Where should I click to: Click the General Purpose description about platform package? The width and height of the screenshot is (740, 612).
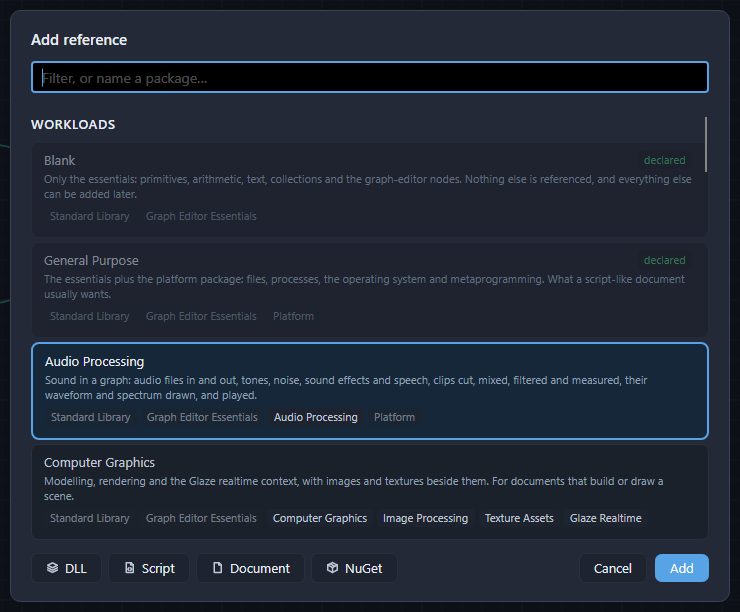point(364,286)
